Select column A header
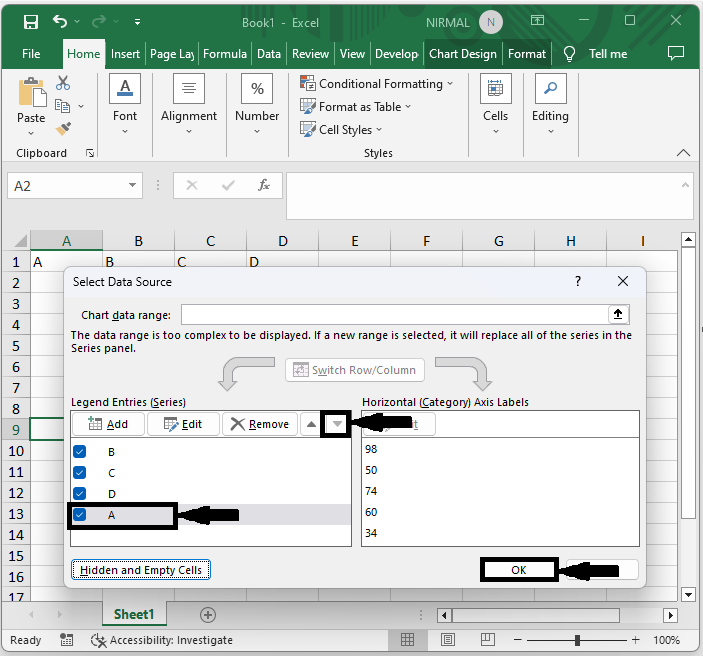Screen dimensions: 703x656 66,241
